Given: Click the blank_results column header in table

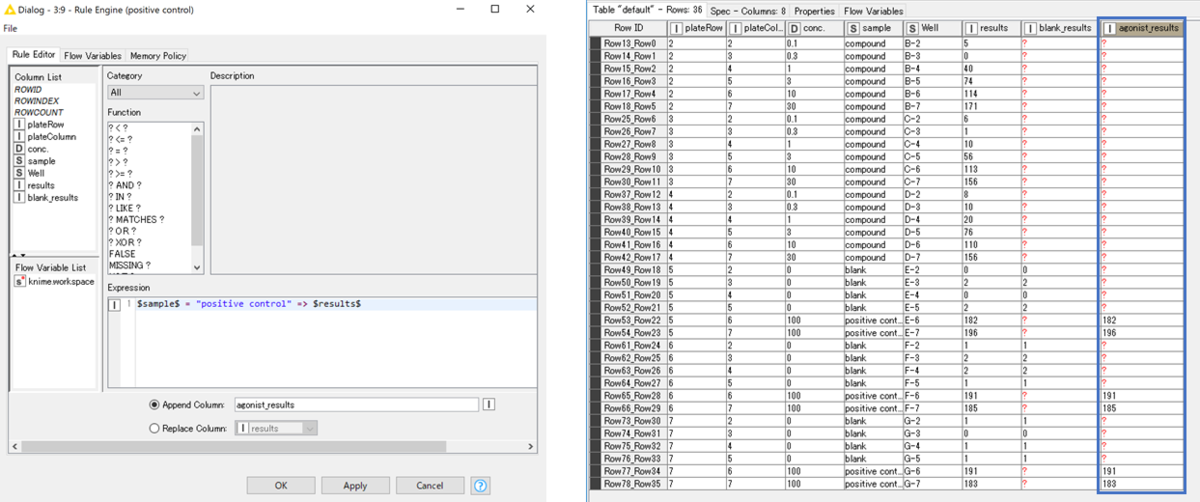Looking at the screenshot, I should click(1057, 28).
